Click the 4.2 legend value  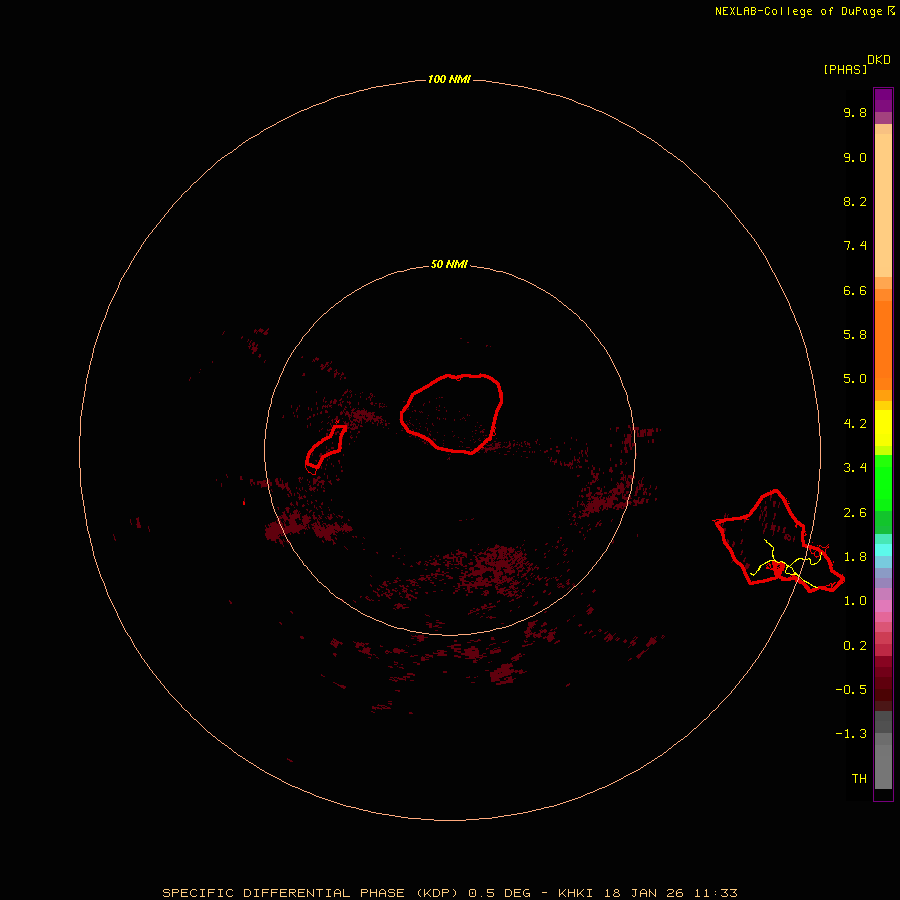(x=855, y=424)
